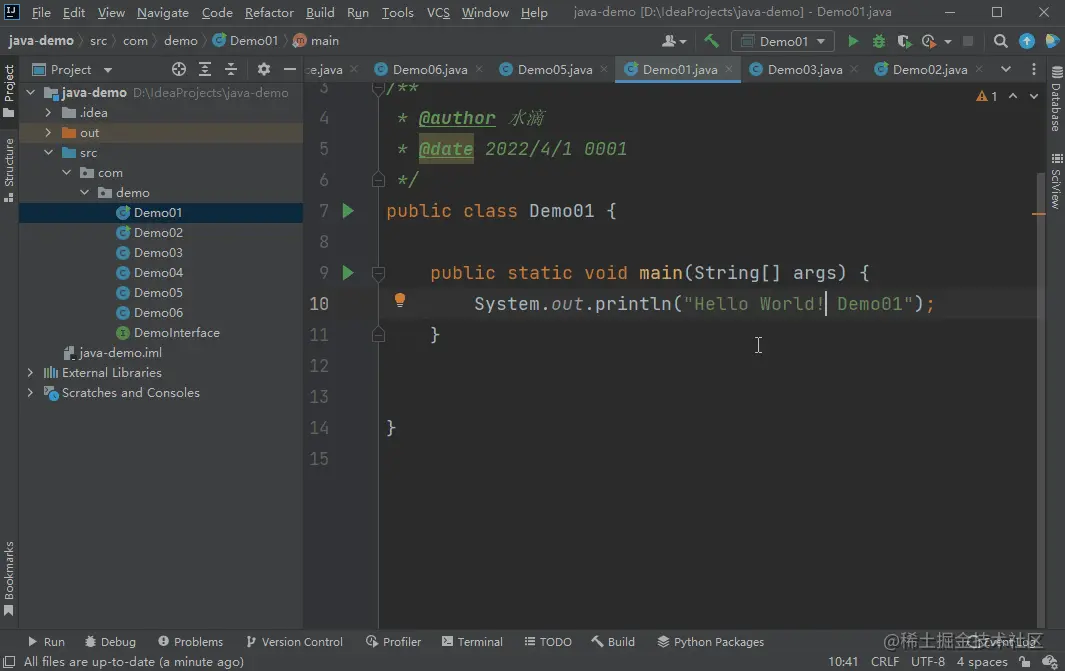The height and width of the screenshot is (671, 1065).
Task: Open Project panel gear options
Action: click(x=264, y=69)
